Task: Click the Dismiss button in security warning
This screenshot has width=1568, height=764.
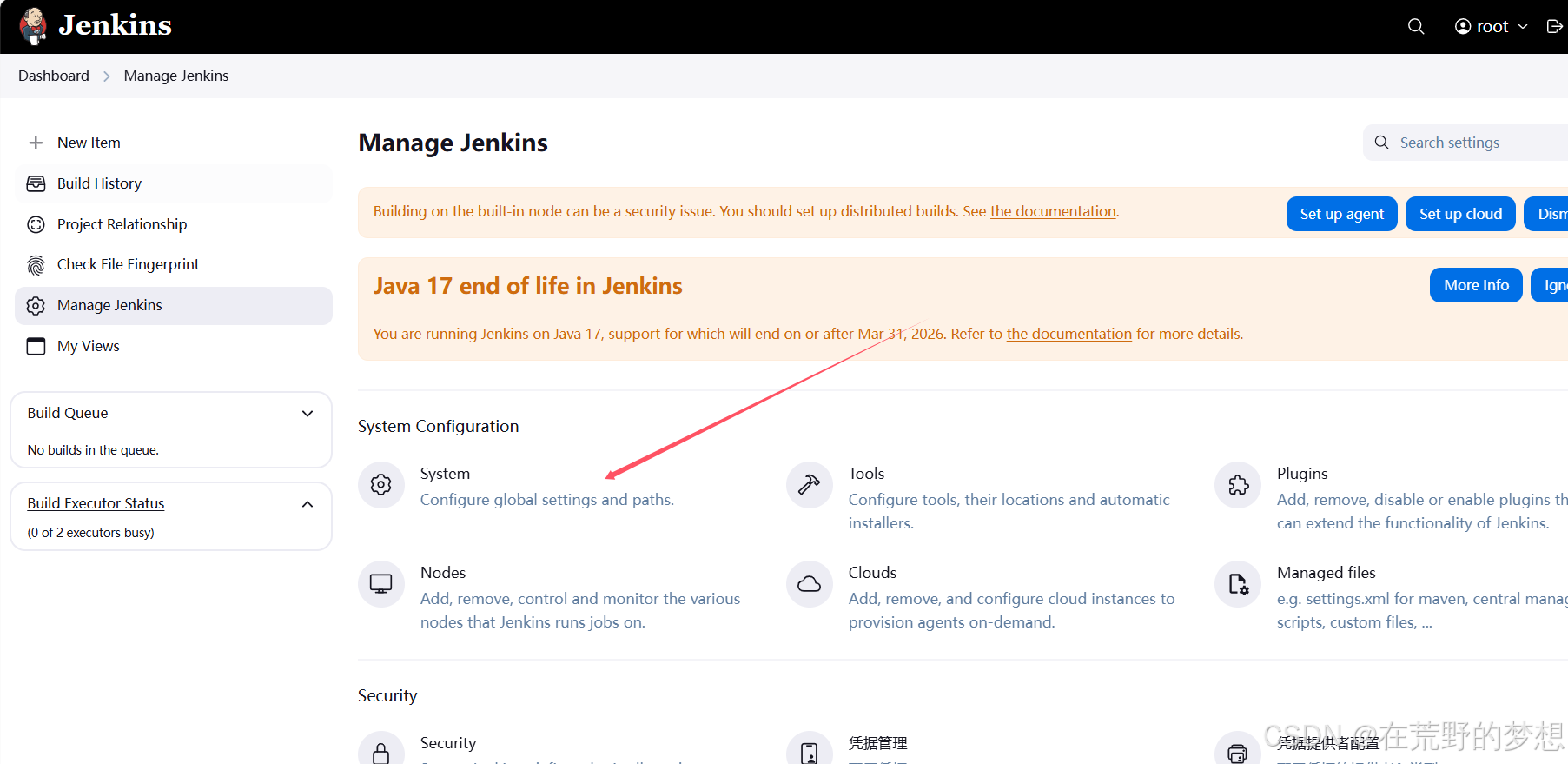Action: [x=1546, y=214]
